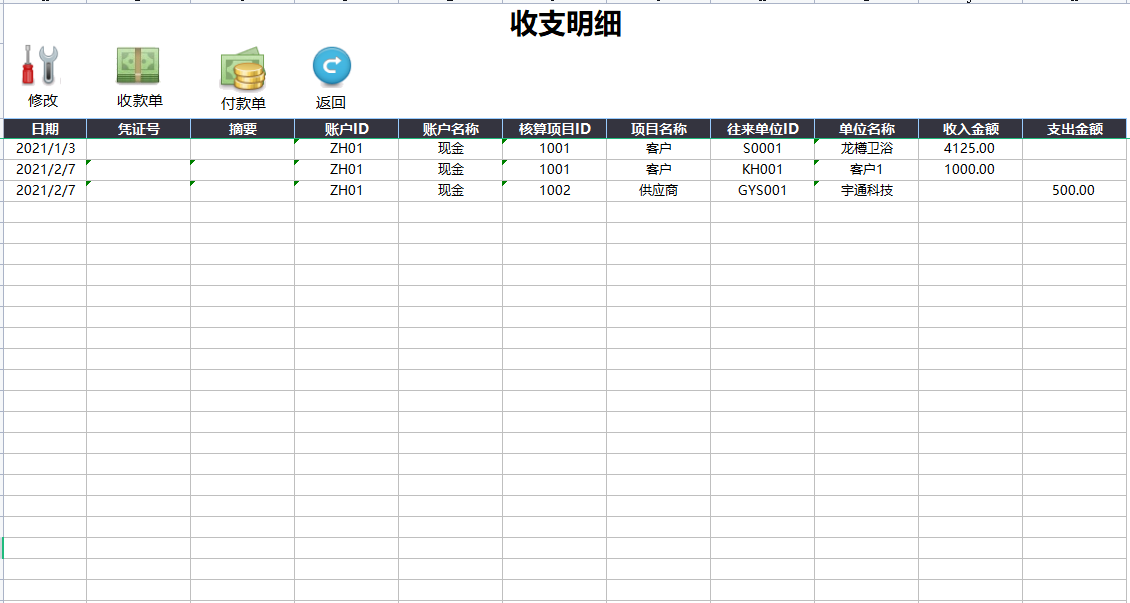Open the 摘要 cell dropdown in row one
Screen dimensions: 1130x603
pyautogui.click(x=244, y=148)
